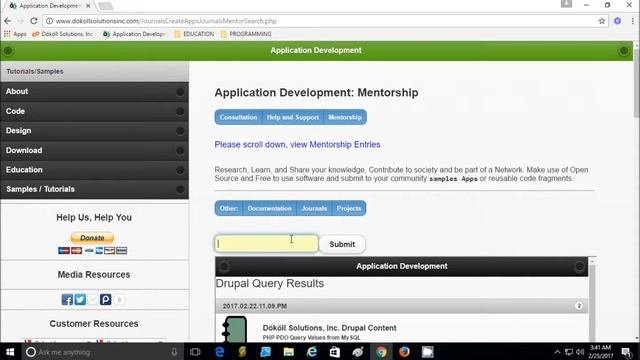This screenshot has width=640, height=360.
Task: Open the Projects tab
Action: (x=349, y=208)
